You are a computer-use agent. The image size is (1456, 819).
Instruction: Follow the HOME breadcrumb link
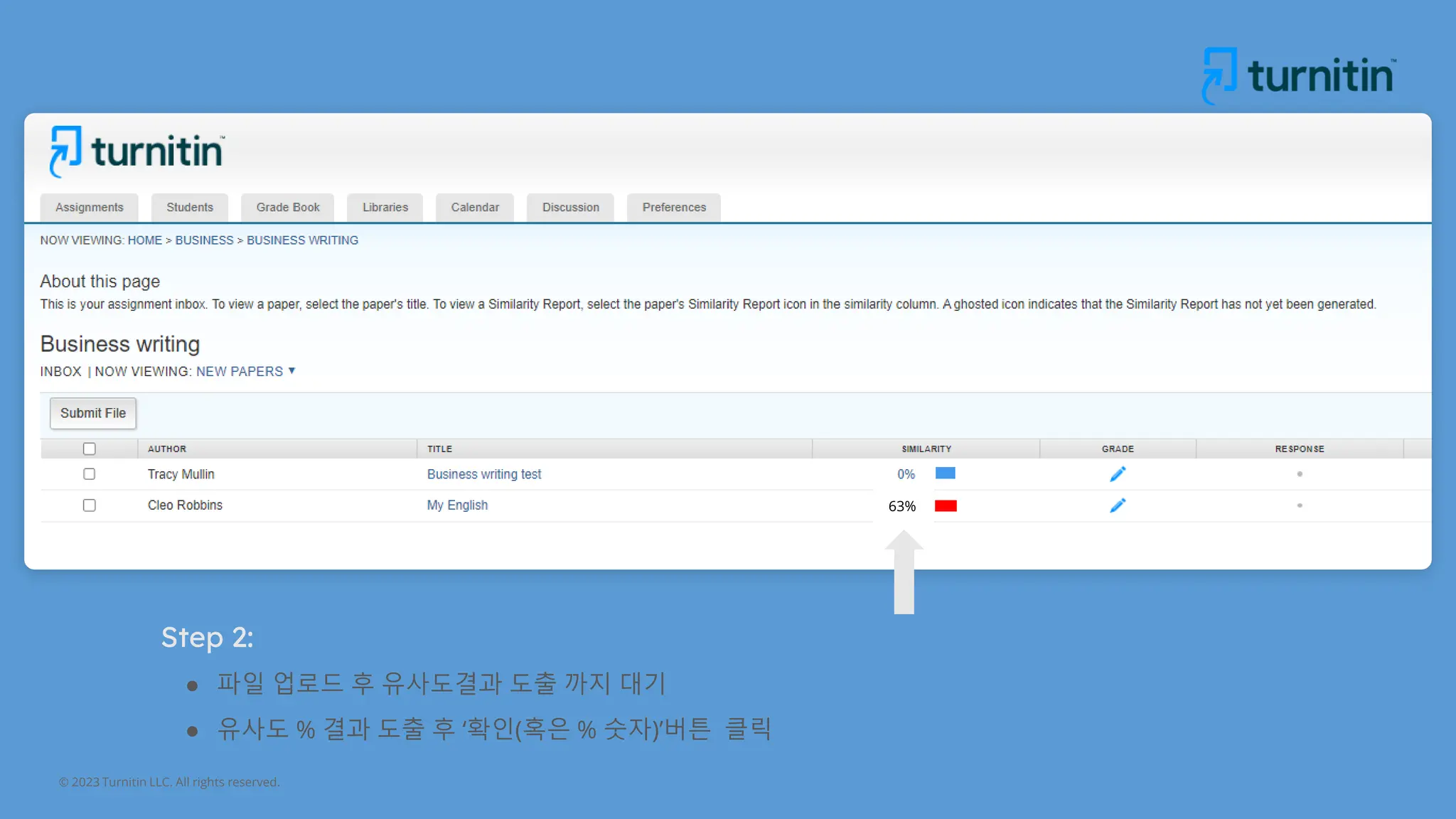pyautogui.click(x=145, y=240)
